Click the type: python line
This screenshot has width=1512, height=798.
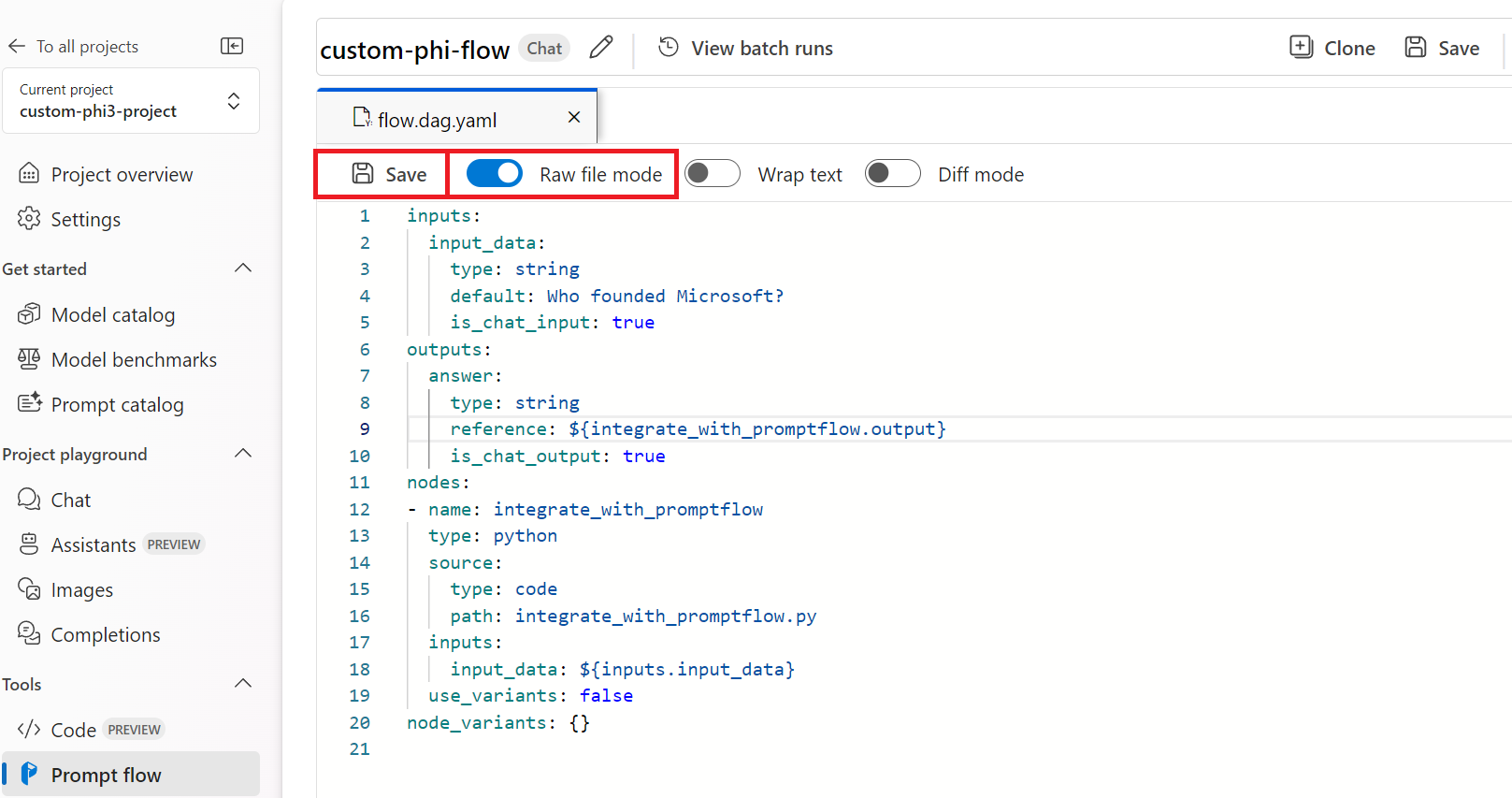[493, 535]
